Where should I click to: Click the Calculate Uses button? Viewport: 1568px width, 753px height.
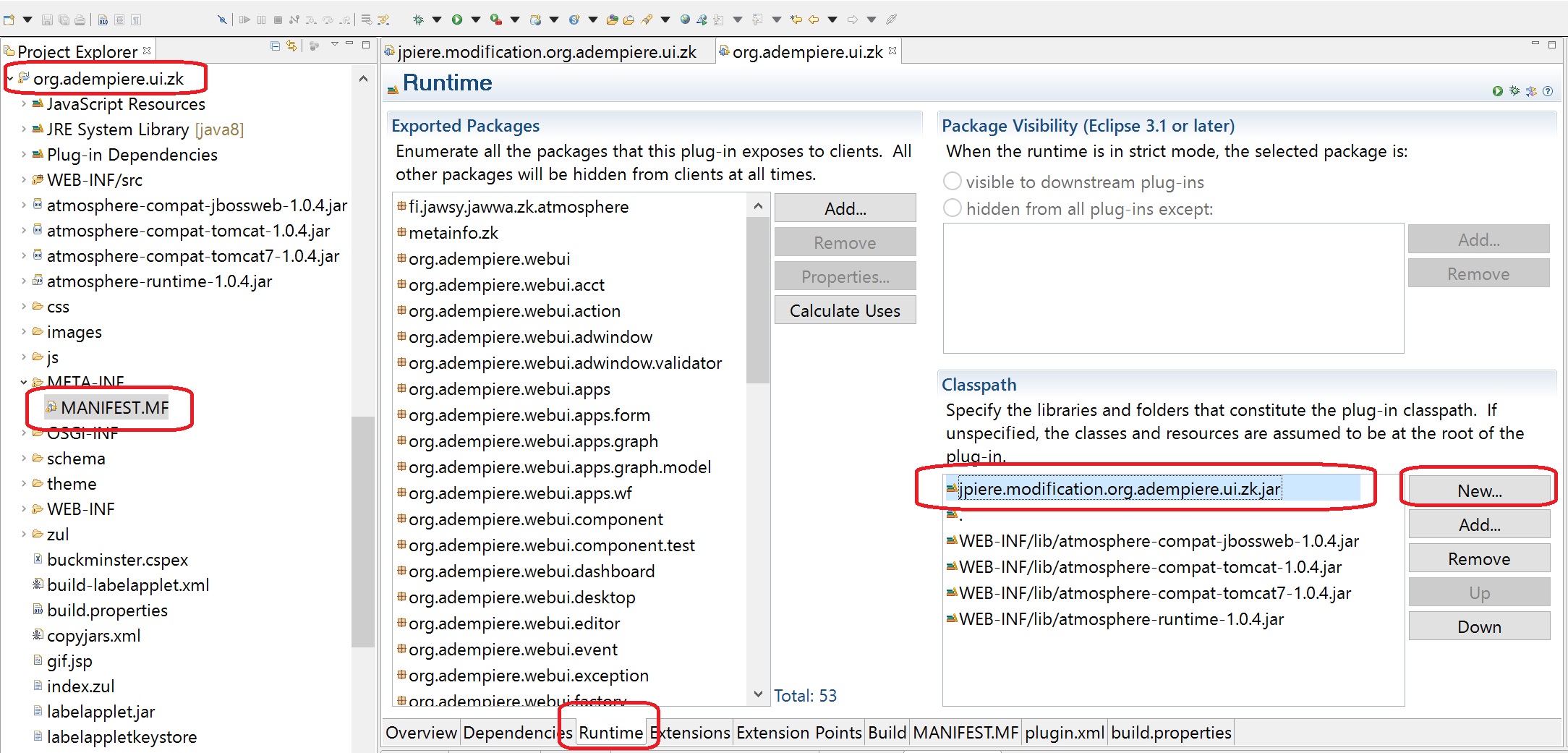coord(844,311)
